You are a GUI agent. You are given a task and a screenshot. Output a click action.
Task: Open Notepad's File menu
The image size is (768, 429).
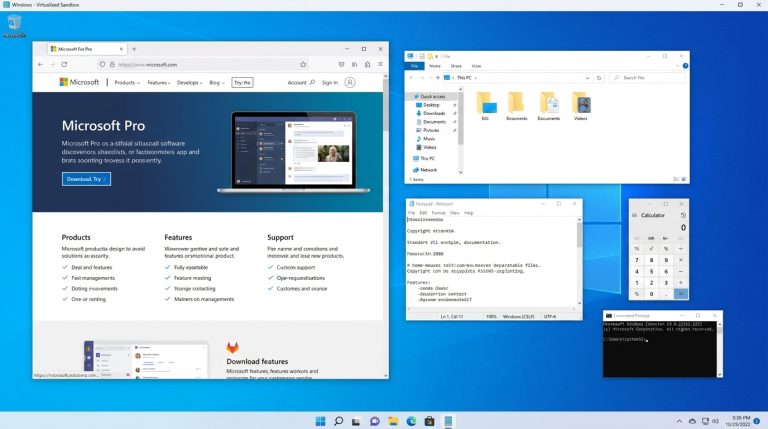point(411,213)
